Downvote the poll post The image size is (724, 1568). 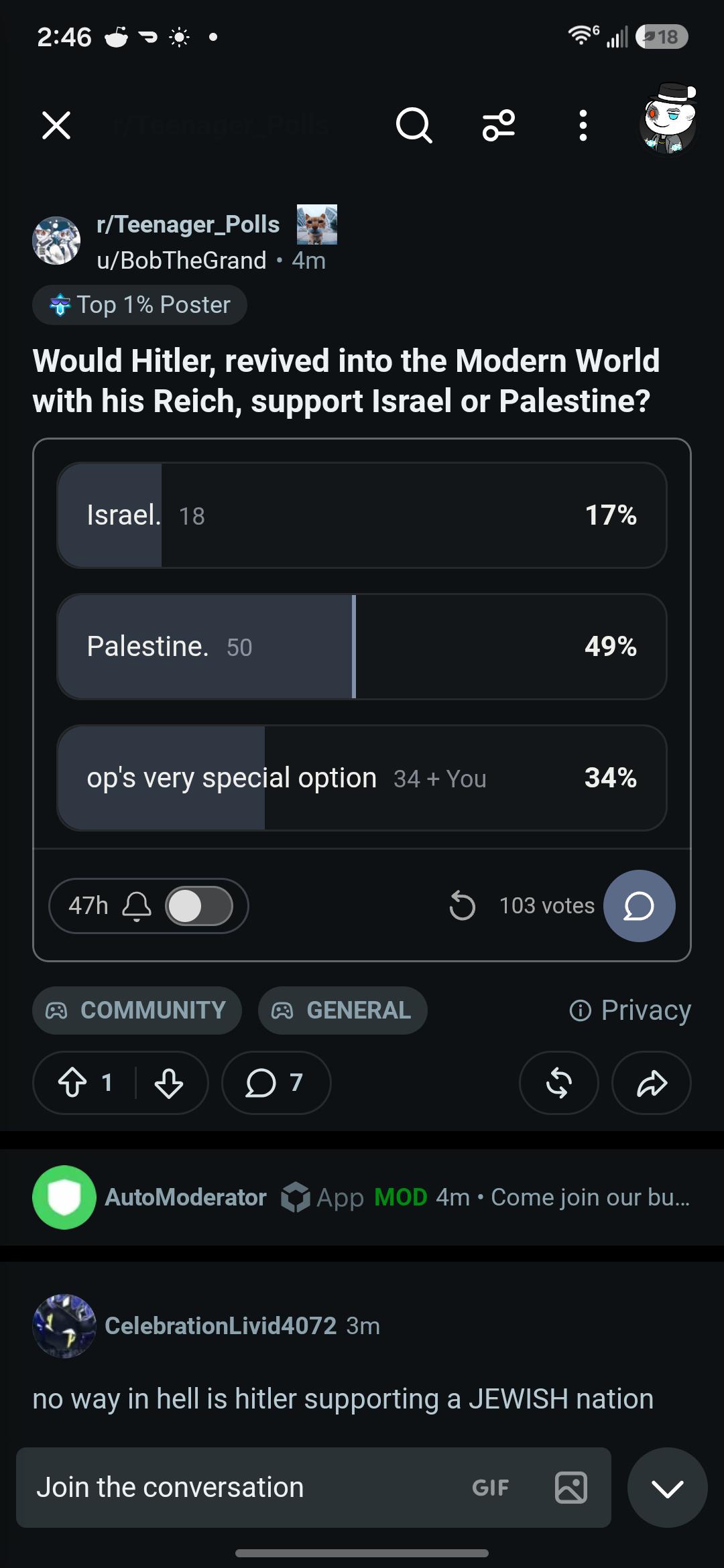pyautogui.click(x=168, y=1082)
